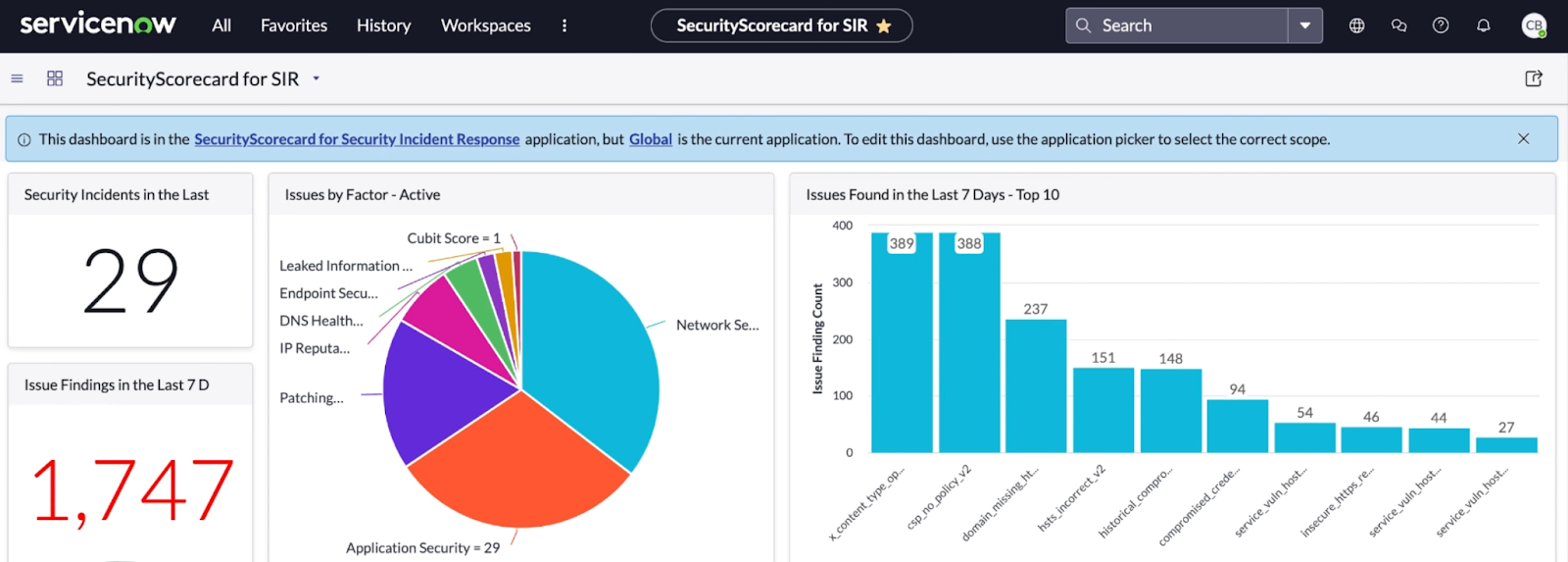
Task: Open the help question mark icon
Action: coord(1441,26)
